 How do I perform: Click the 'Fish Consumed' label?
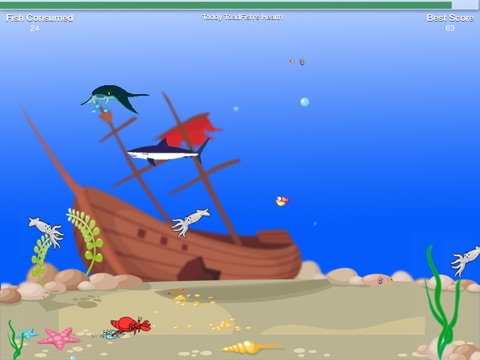coord(40,18)
